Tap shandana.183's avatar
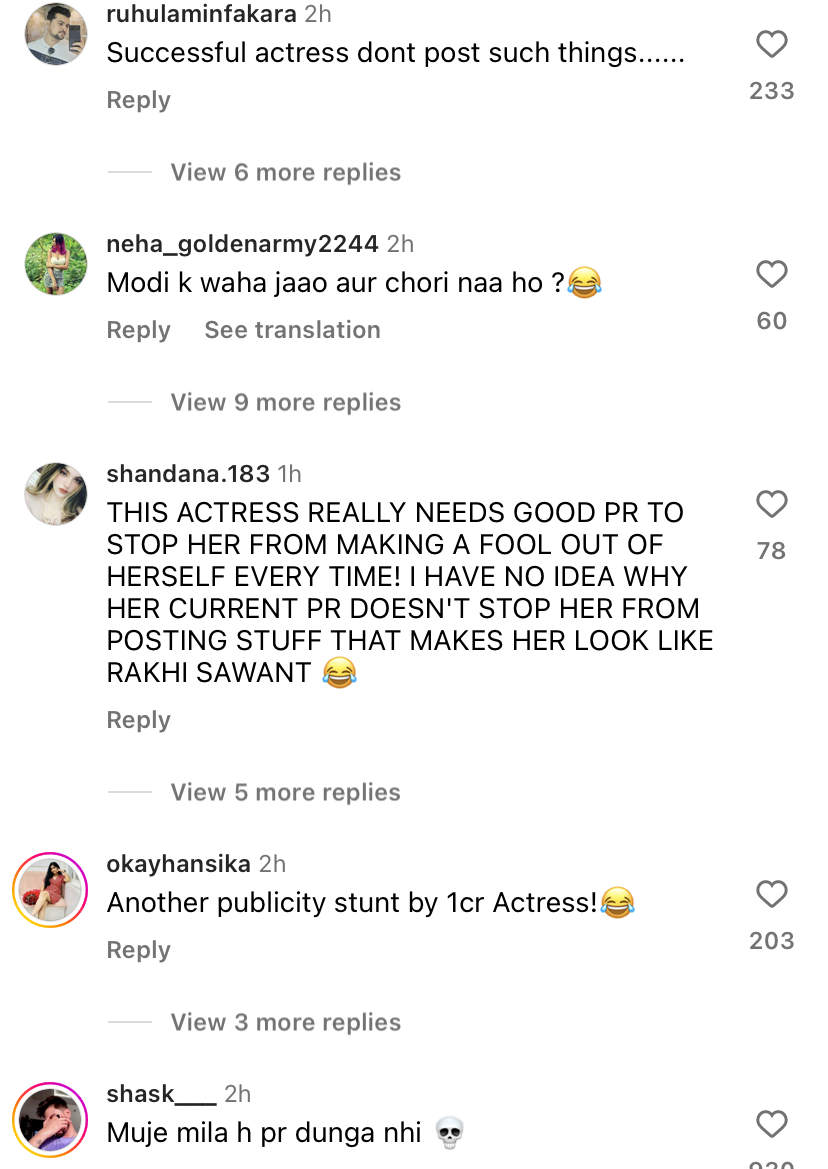The height and width of the screenshot is (1169, 828). pyautogui.click(x=56, y=494)
